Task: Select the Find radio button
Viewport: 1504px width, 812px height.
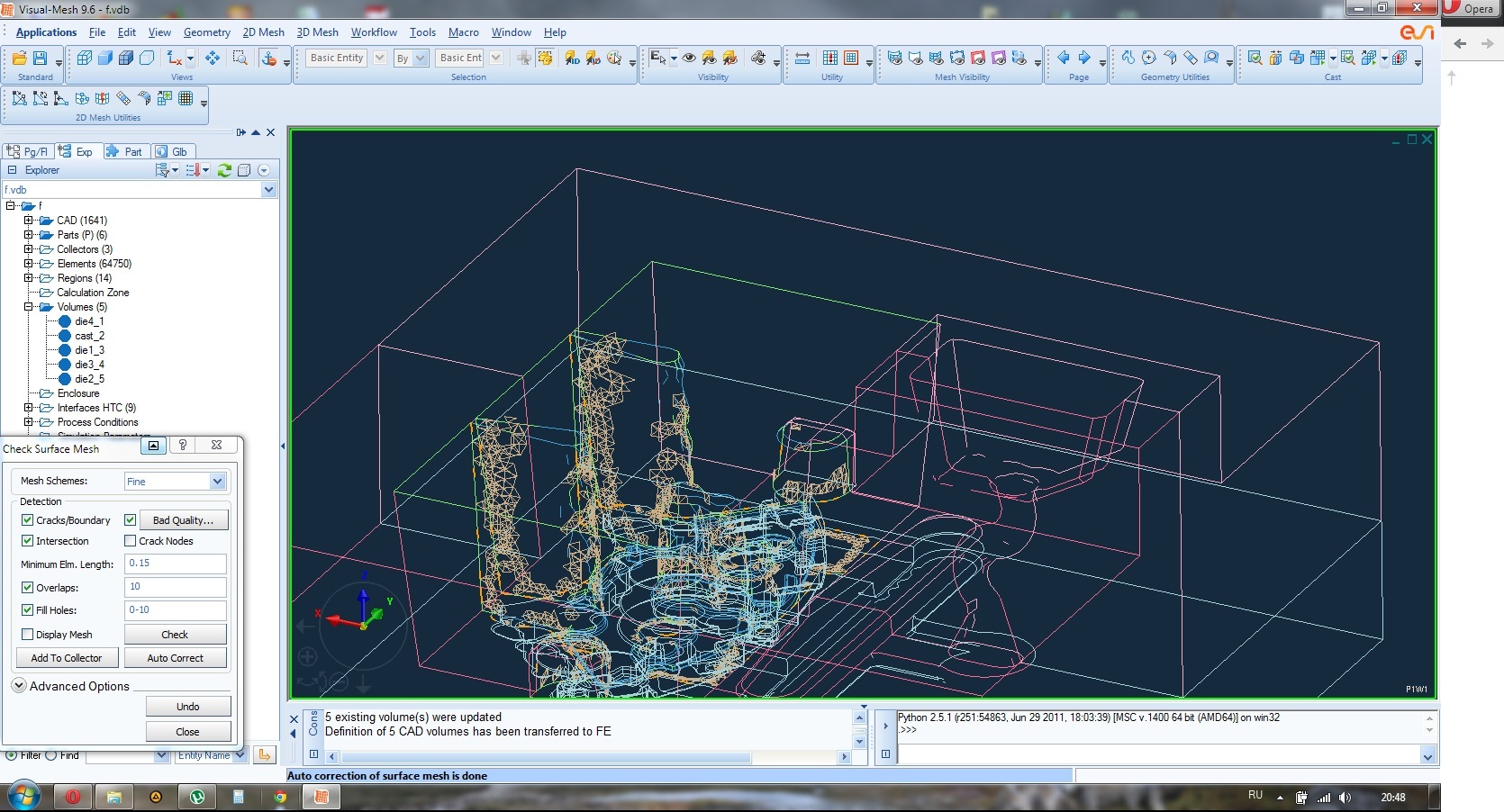Action: (x=51, y=755)
